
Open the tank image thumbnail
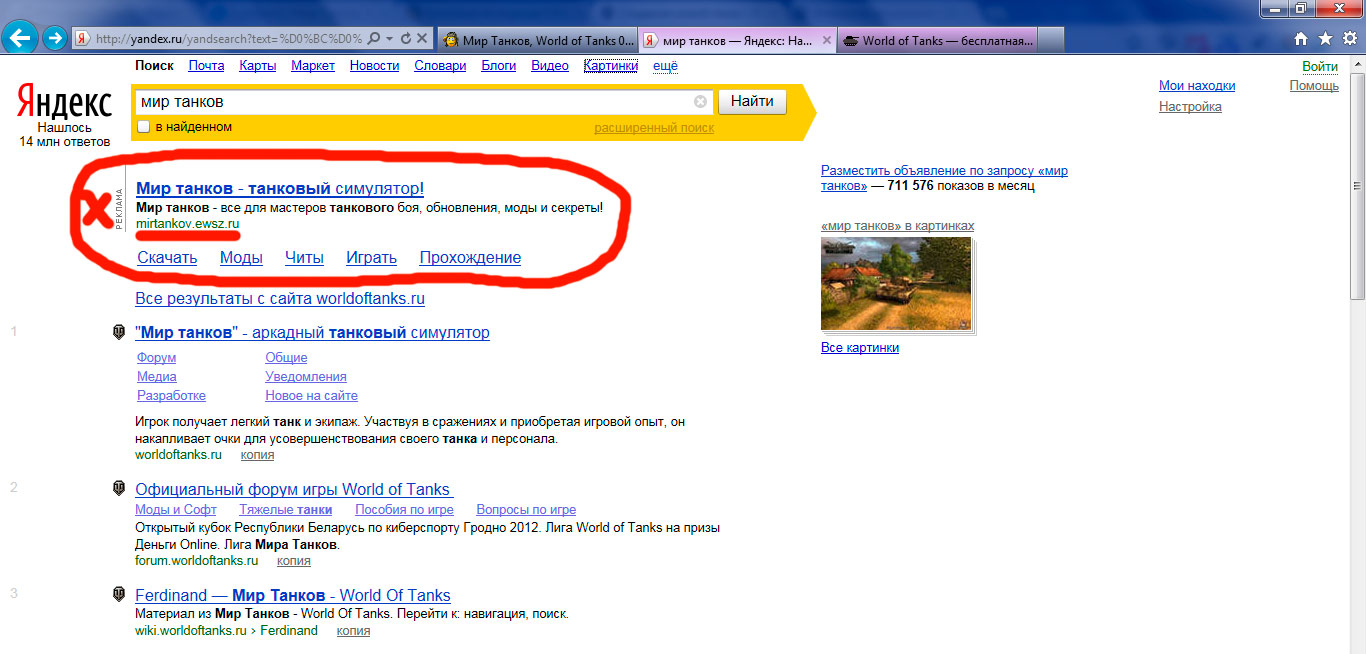[x=896, y=284]
